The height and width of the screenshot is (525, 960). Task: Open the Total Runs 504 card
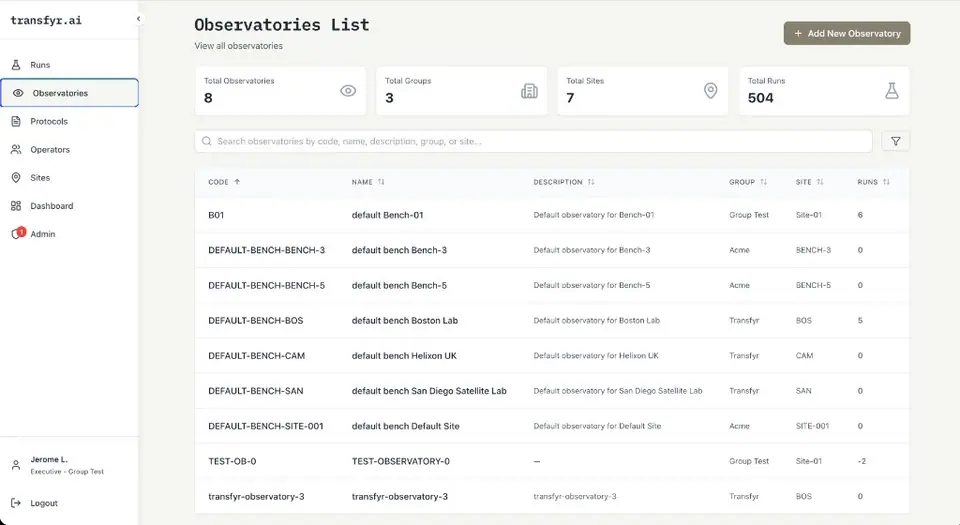click(824, 91)
